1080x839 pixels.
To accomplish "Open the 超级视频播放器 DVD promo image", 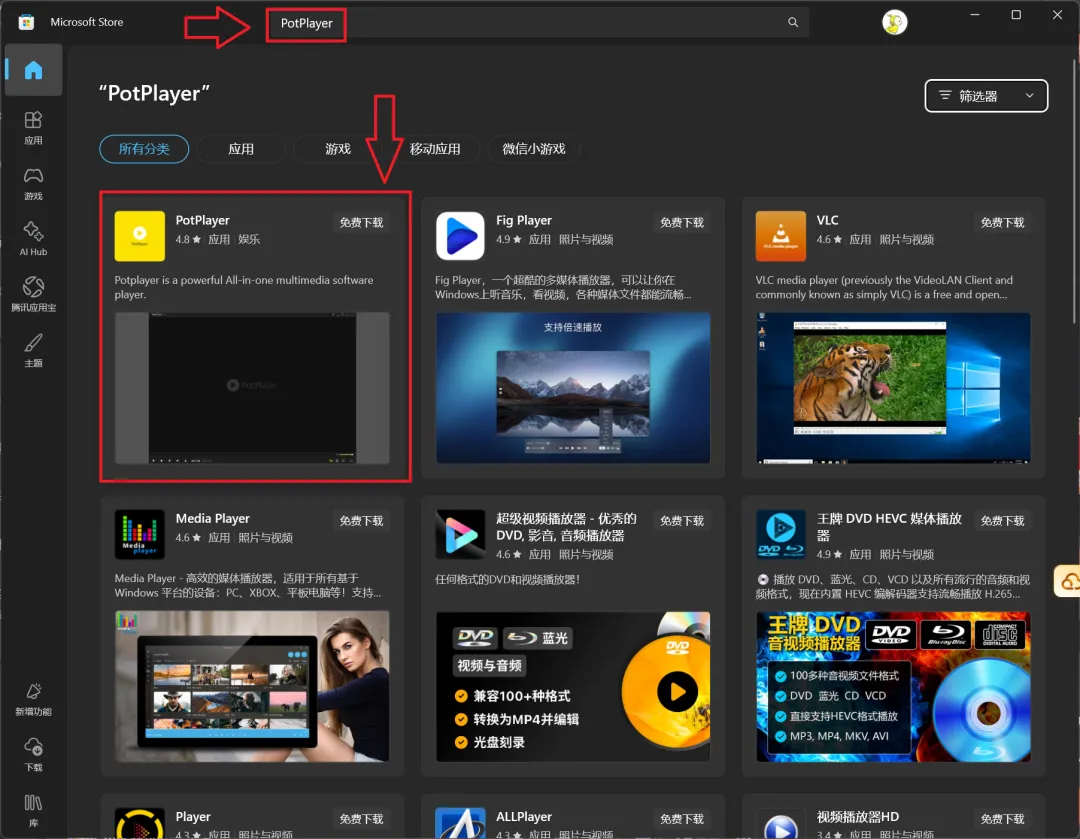I will coord(572,686).
